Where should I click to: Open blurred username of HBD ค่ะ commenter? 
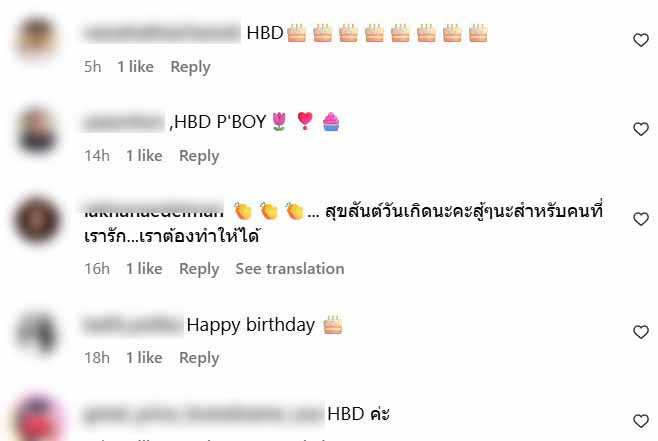(204, 414)
